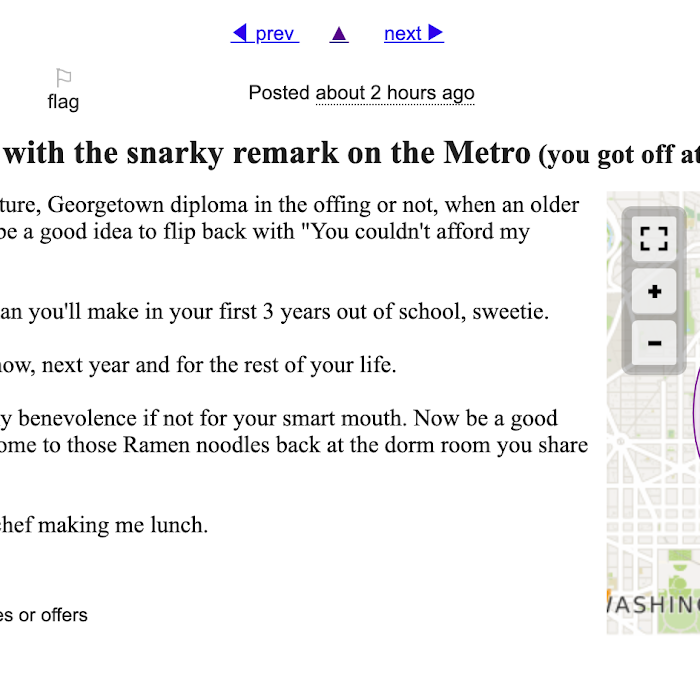Open the map in fullscreen mode
This screenshot has width=700, height=700.
pyautogui.click(x=654, y=239)
